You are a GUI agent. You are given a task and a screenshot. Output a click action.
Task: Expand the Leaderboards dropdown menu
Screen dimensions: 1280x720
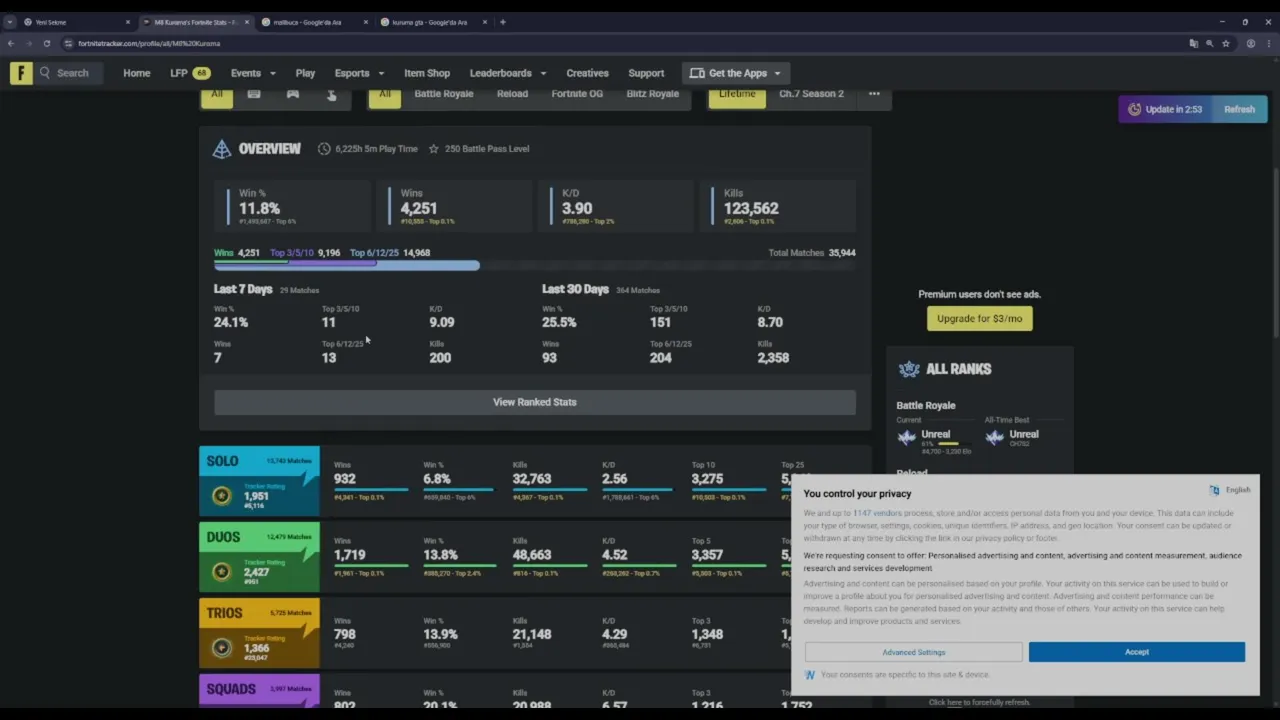[x=508, y=73]
